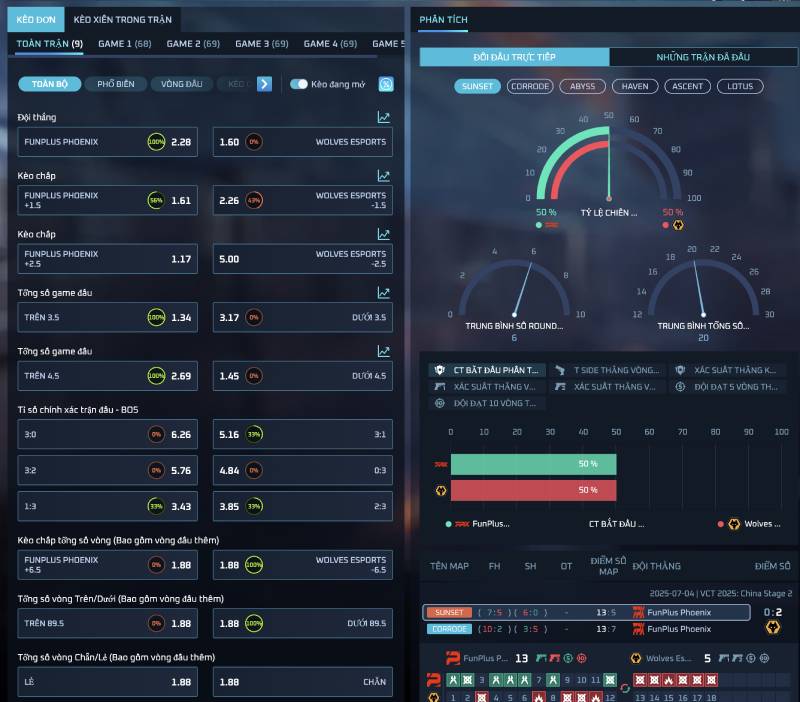This screenshot has width=800, height=702.
Task: Open the chart icon for Đội thắng market
Action: tap(383, 117)
